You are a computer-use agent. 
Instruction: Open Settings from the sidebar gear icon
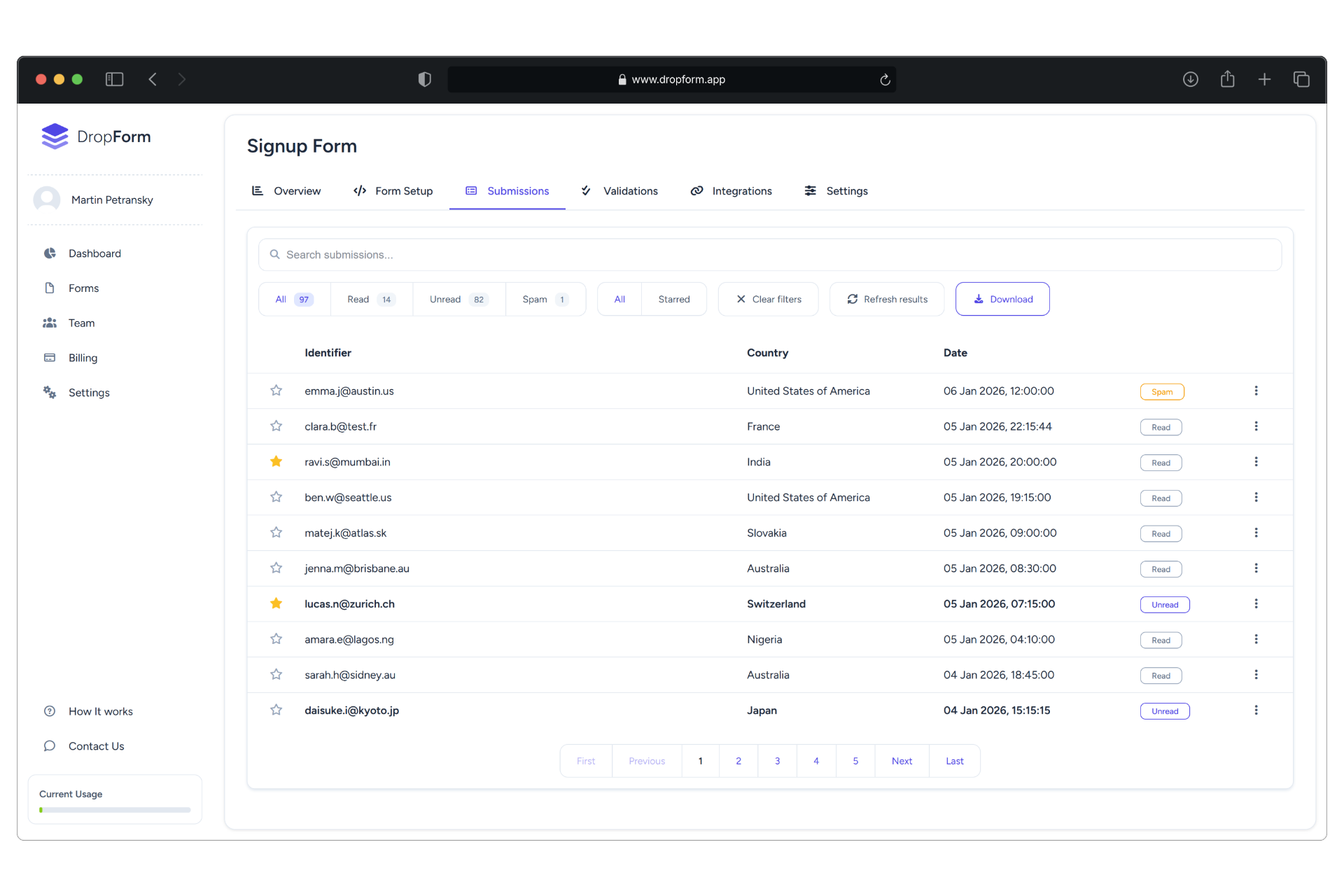click(49, 392)
